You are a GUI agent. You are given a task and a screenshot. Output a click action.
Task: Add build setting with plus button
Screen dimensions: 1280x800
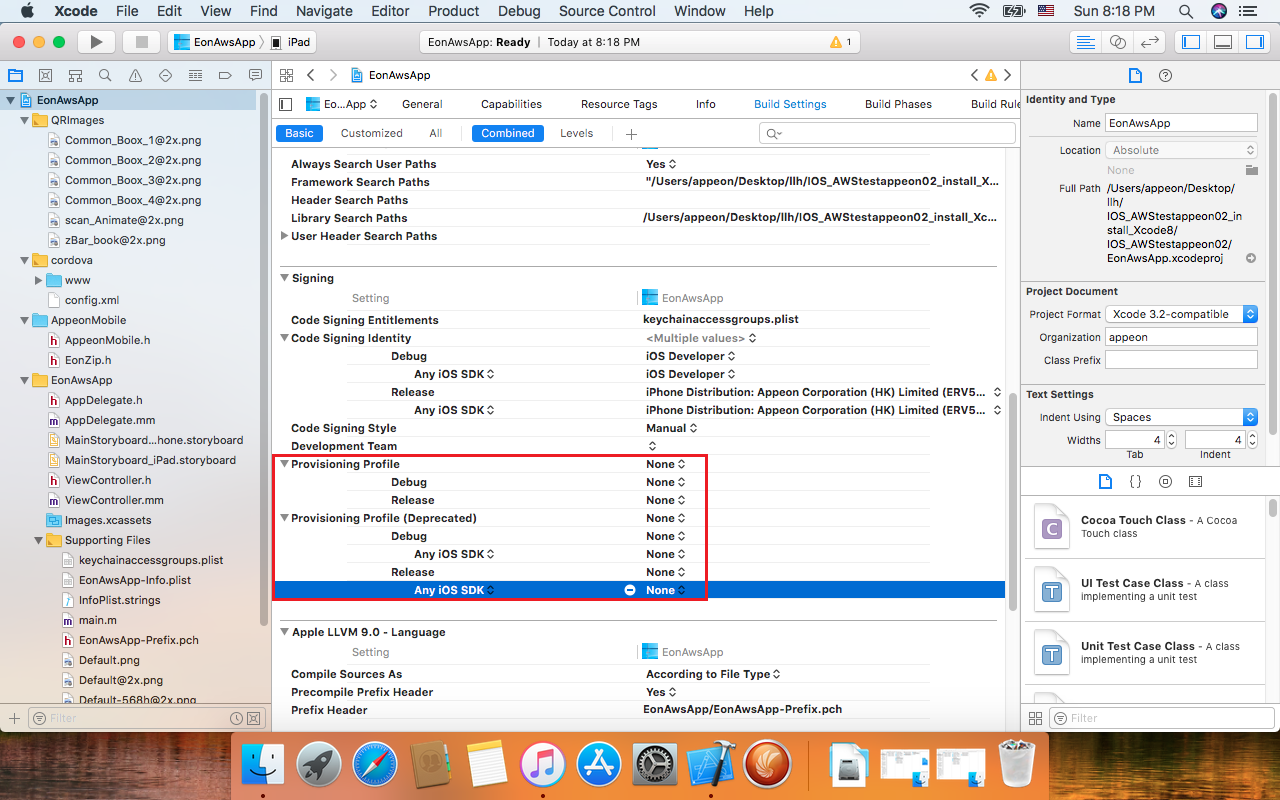631,134
